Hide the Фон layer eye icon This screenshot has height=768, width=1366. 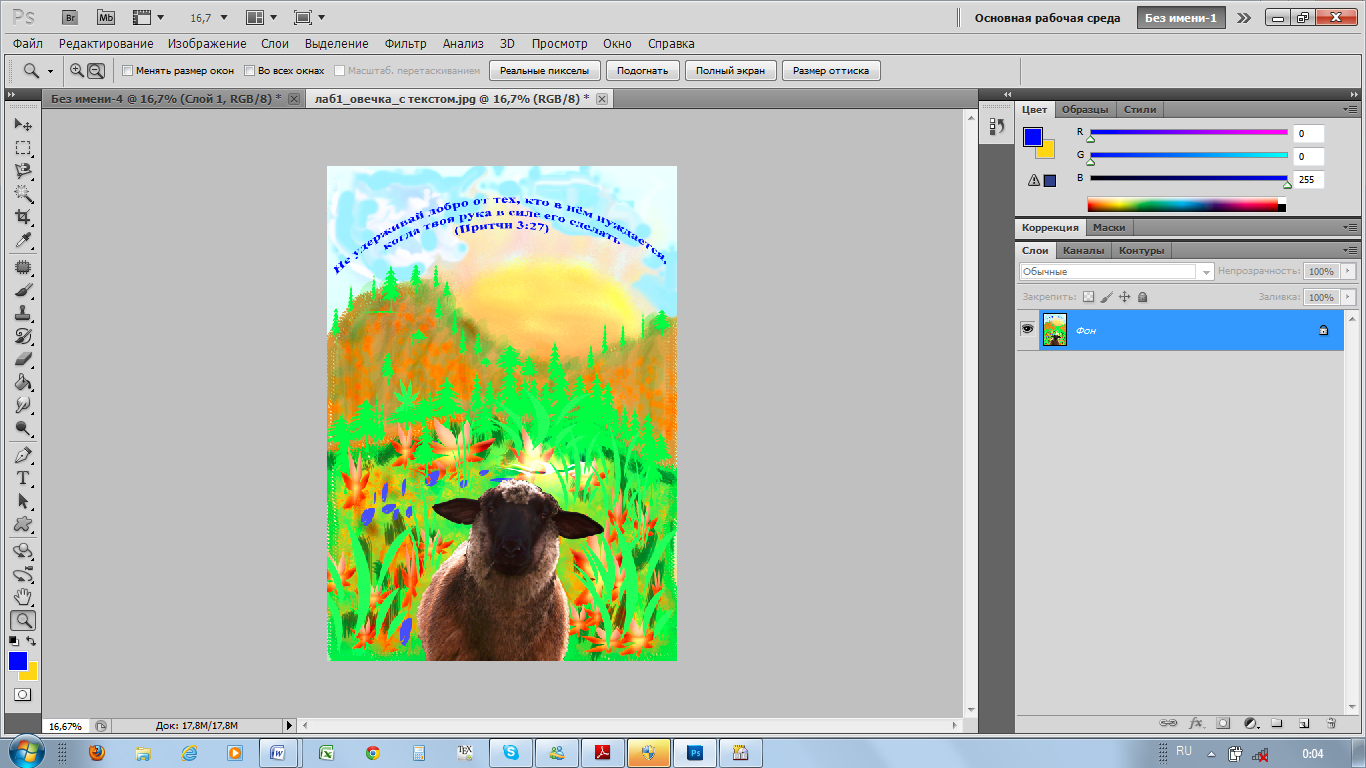1027,329
